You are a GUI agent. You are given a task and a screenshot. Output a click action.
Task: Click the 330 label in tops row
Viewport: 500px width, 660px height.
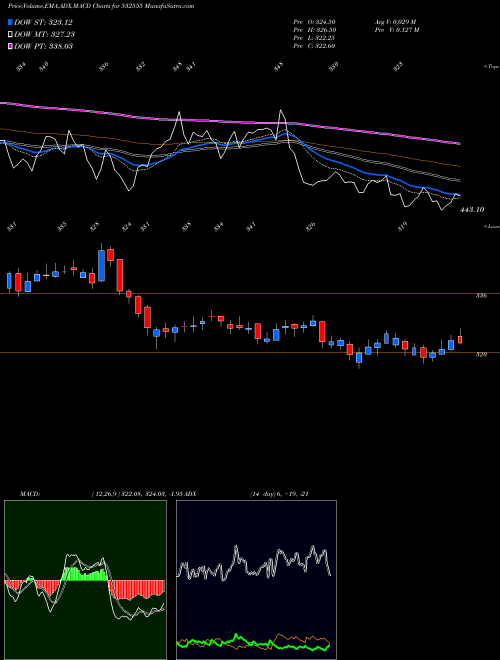[333, 67]
